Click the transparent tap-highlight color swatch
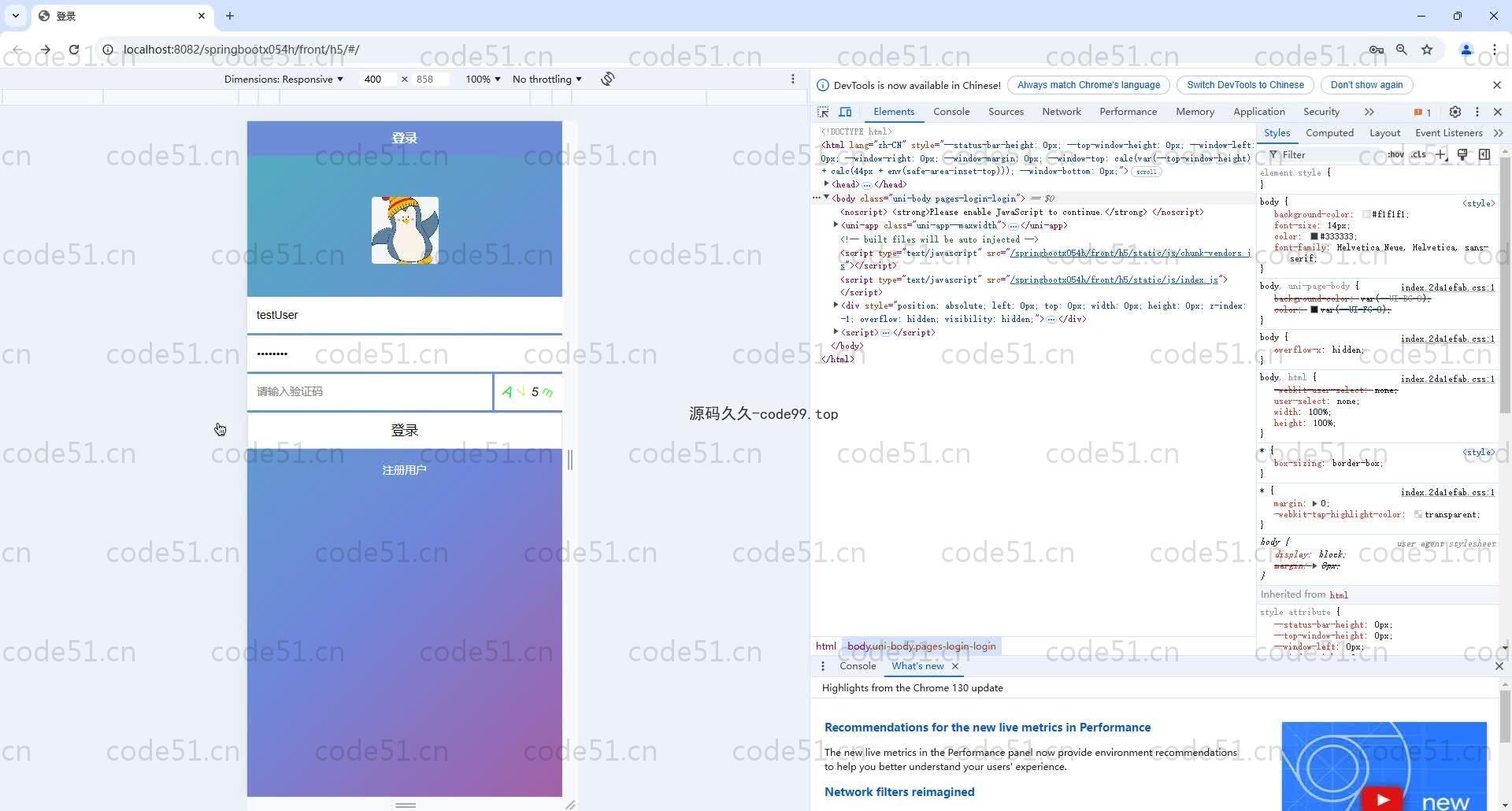The height and width of the screenshot is (811, 1512). coord(1418,514)
